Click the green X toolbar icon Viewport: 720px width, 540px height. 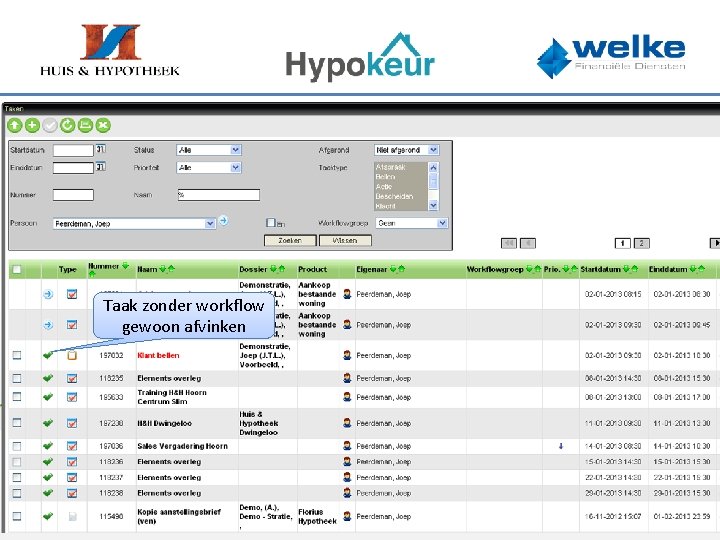click(103, 125)
